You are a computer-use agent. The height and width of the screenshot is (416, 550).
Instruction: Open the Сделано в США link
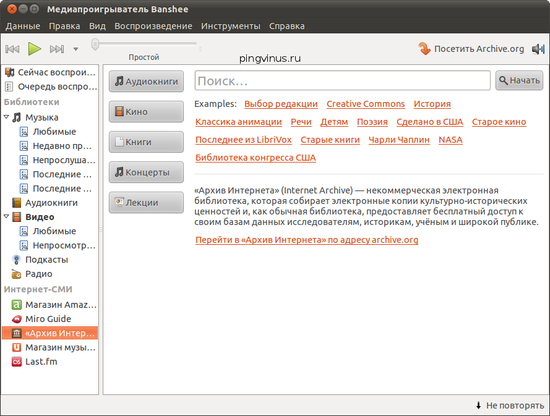(429, 122)
